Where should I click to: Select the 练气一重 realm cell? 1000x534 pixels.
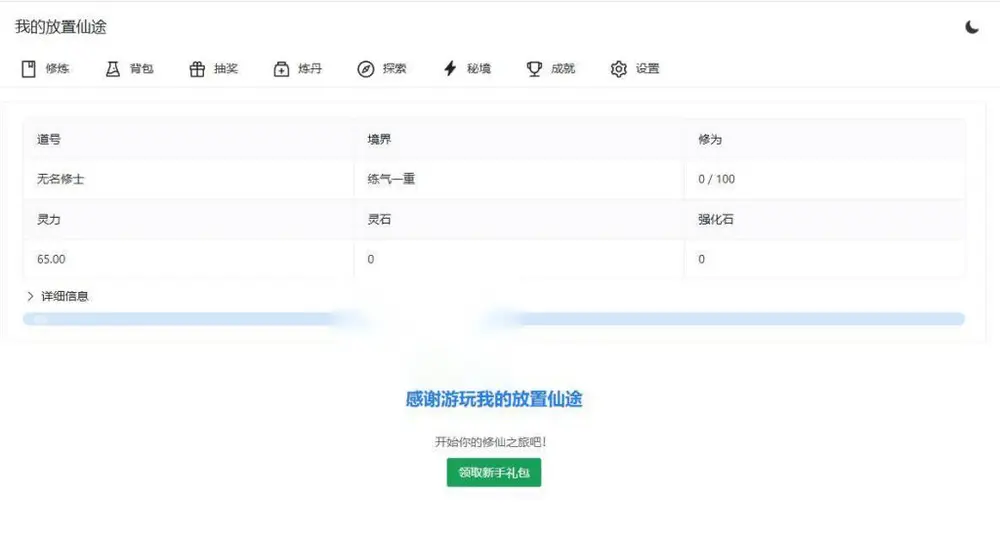(x=519, y=179)
